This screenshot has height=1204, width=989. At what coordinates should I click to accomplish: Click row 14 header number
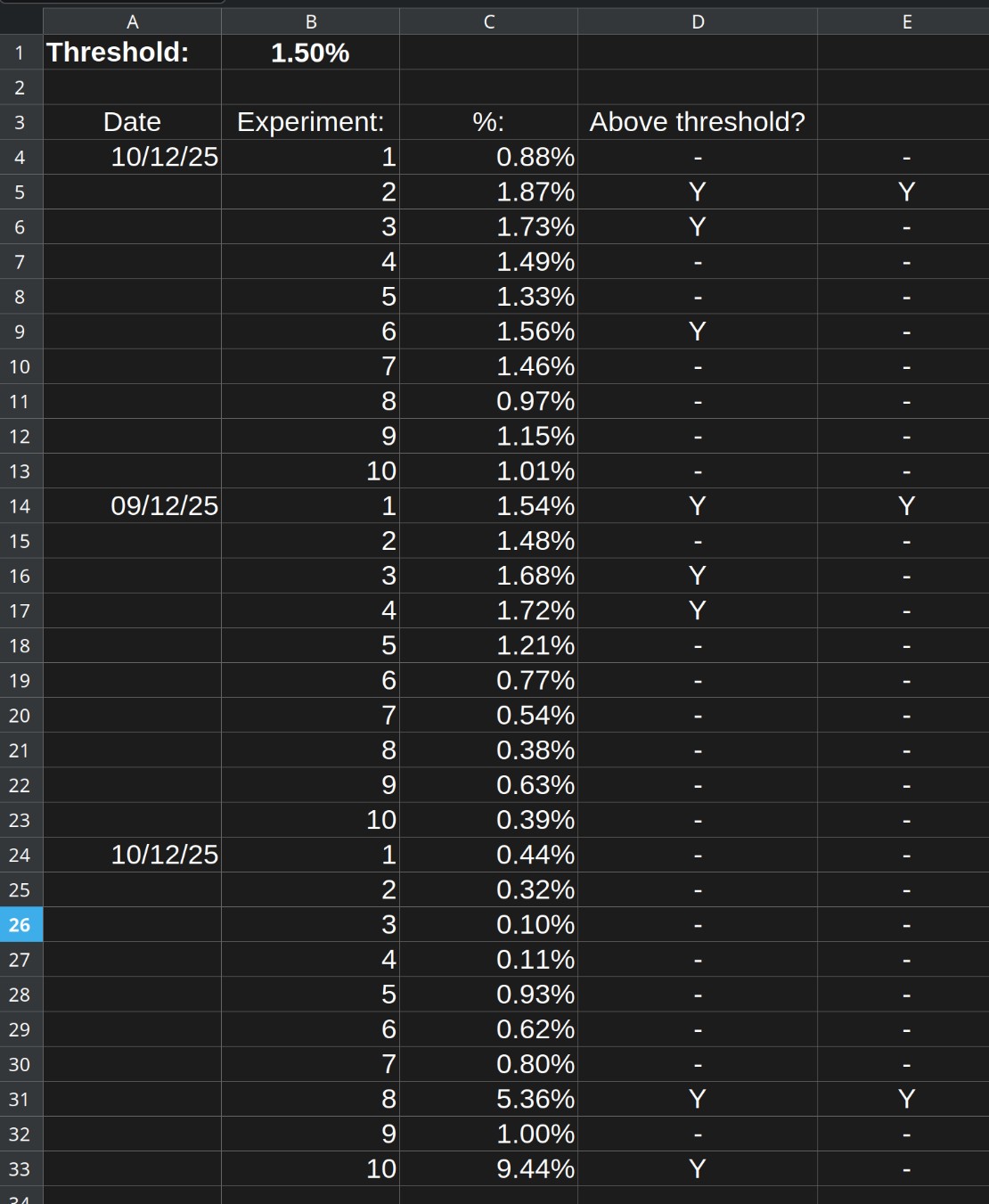click(20, 506)
